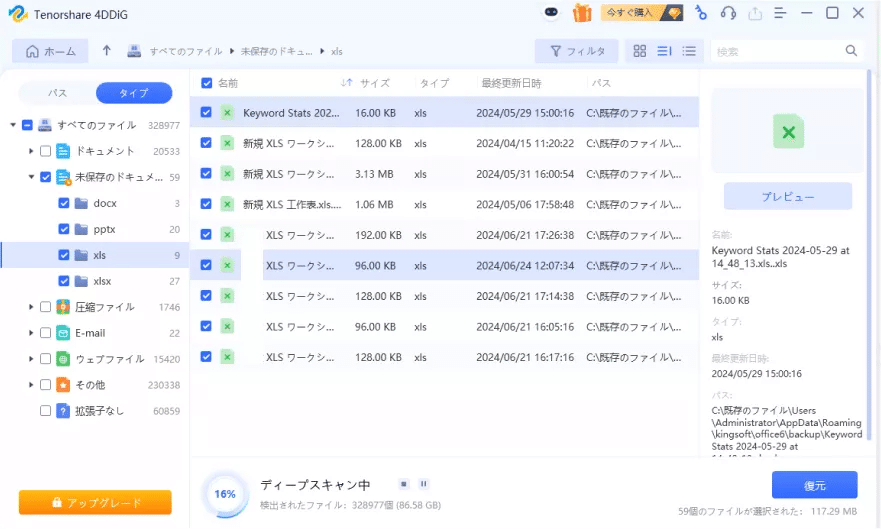Pause the deep scan
Image resolution: width=881 pixels, height=529 pixels.
click(424, 484)
